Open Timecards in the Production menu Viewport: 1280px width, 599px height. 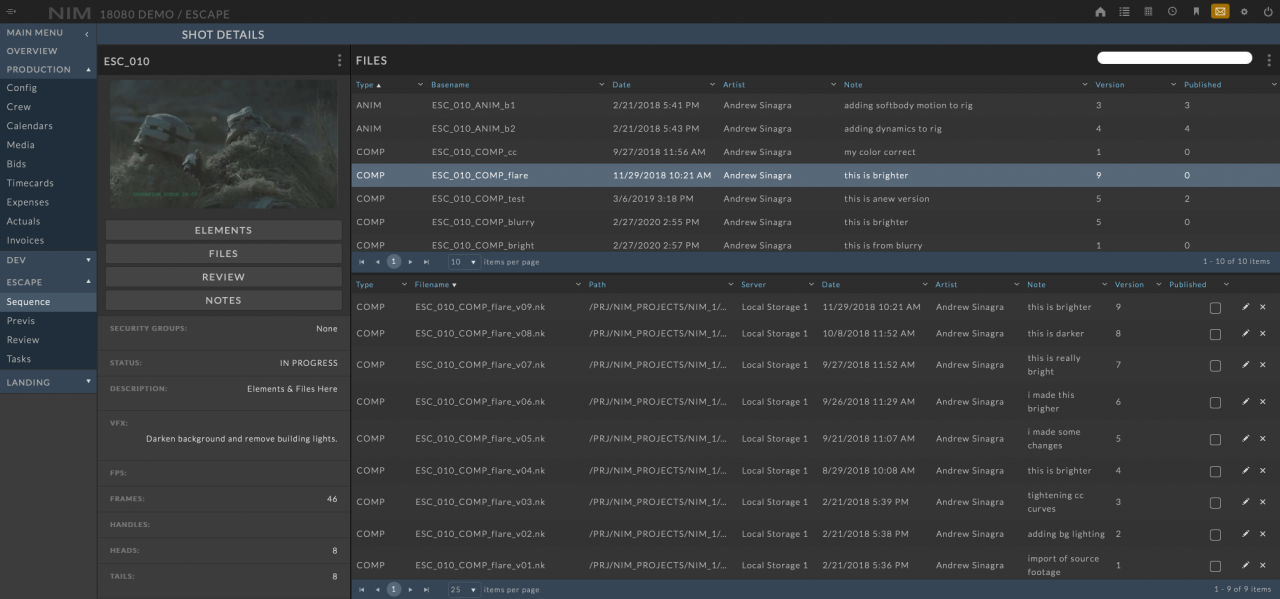click(30, 183)
